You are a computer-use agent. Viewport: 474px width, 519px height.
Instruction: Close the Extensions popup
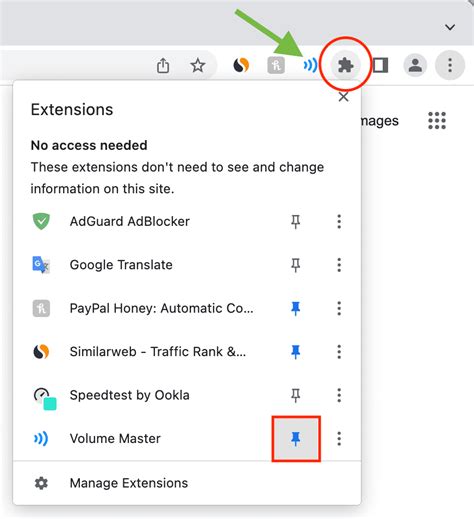click(343, 97)
